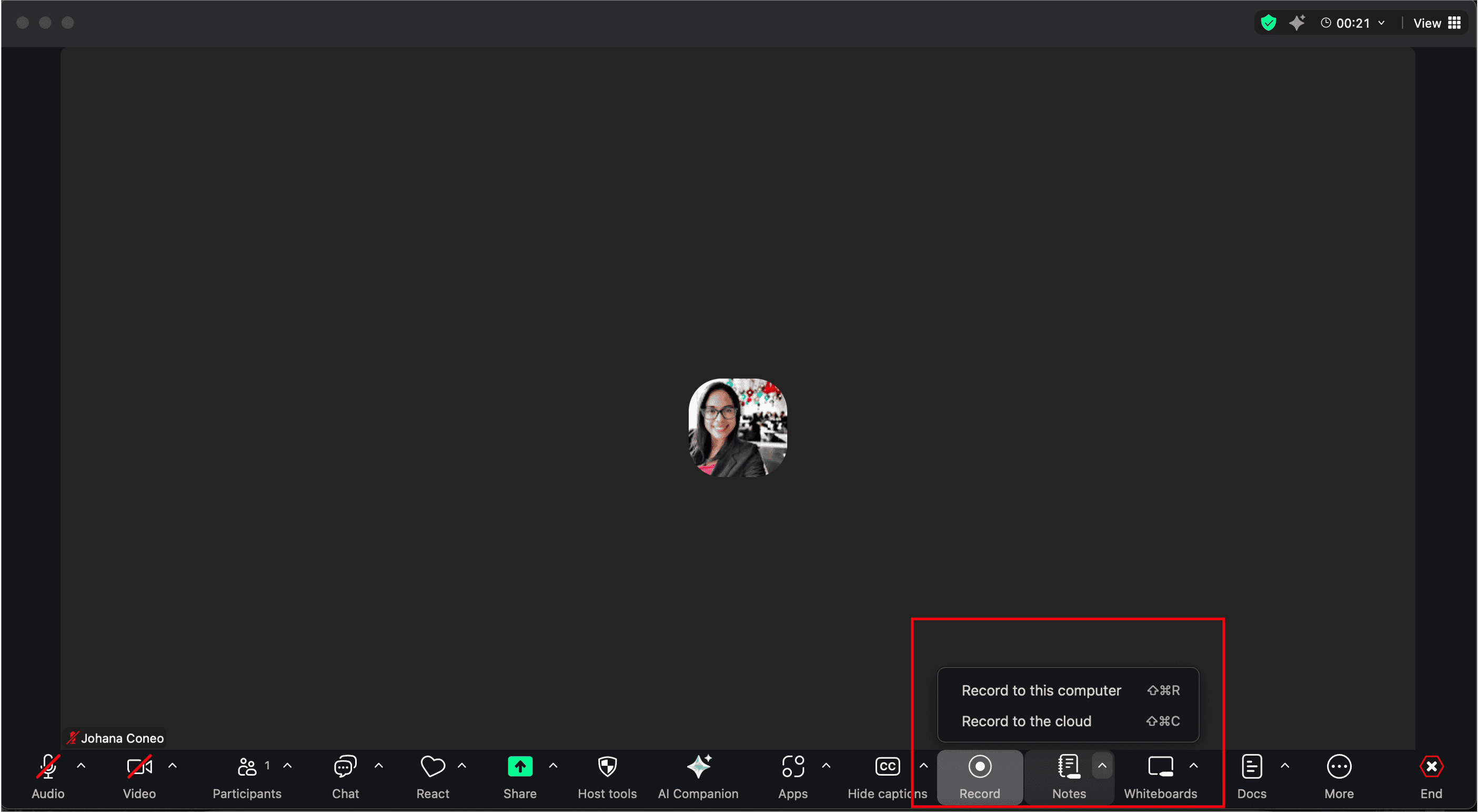This screenshot has width=1478, height=812.
Task: Change layout using the View button
Action: pyautogui.click(x=1428, y=23)
